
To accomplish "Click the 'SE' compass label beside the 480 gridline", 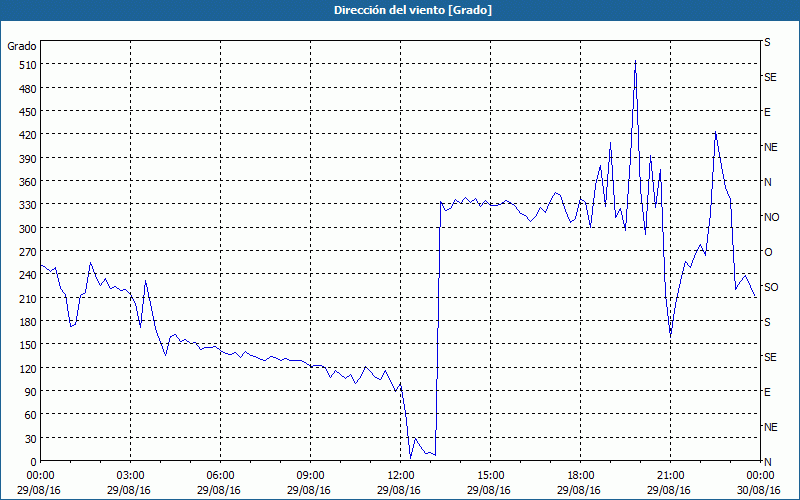I will [x=770, y=77].
